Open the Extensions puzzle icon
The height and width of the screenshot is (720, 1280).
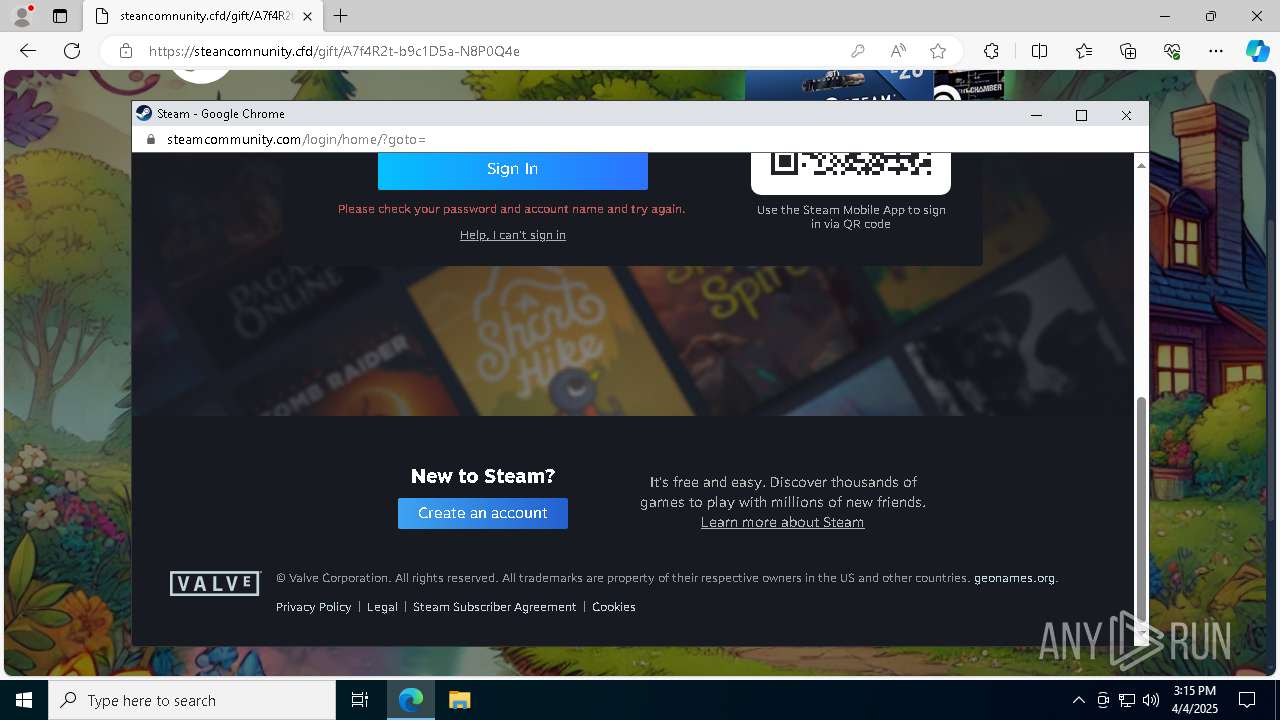click(991, 51)
